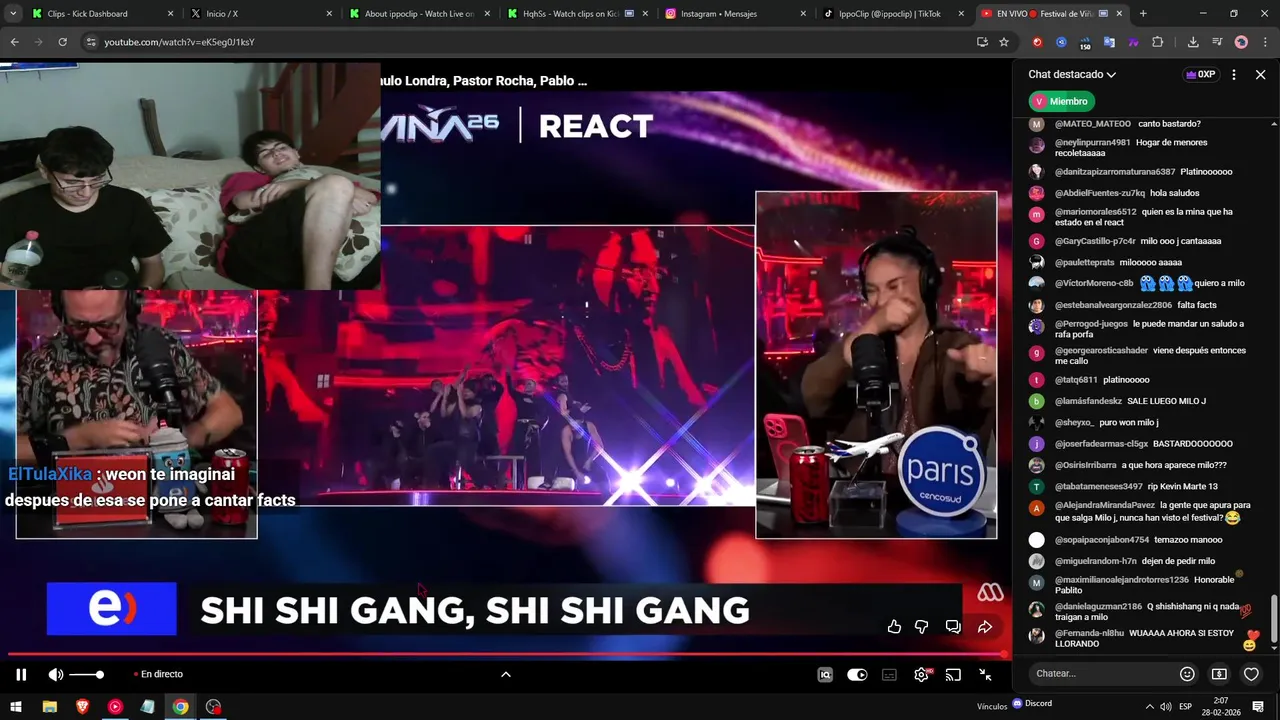The image size is (1280, 720).
Task: Click the 'Miembro' member chip
Action: click(x=1061, y=101)
